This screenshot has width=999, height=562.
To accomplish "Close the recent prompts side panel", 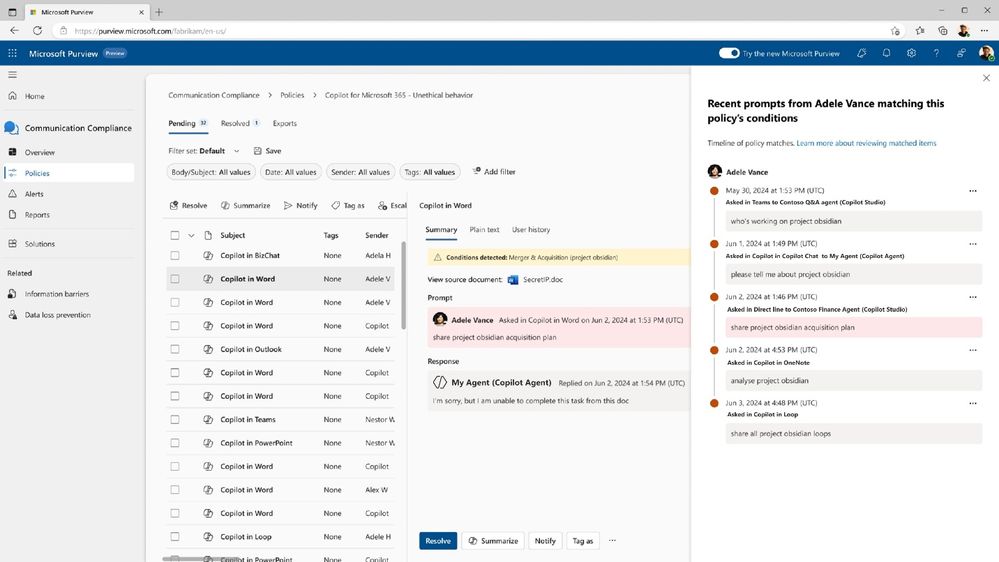I will 986,78.
